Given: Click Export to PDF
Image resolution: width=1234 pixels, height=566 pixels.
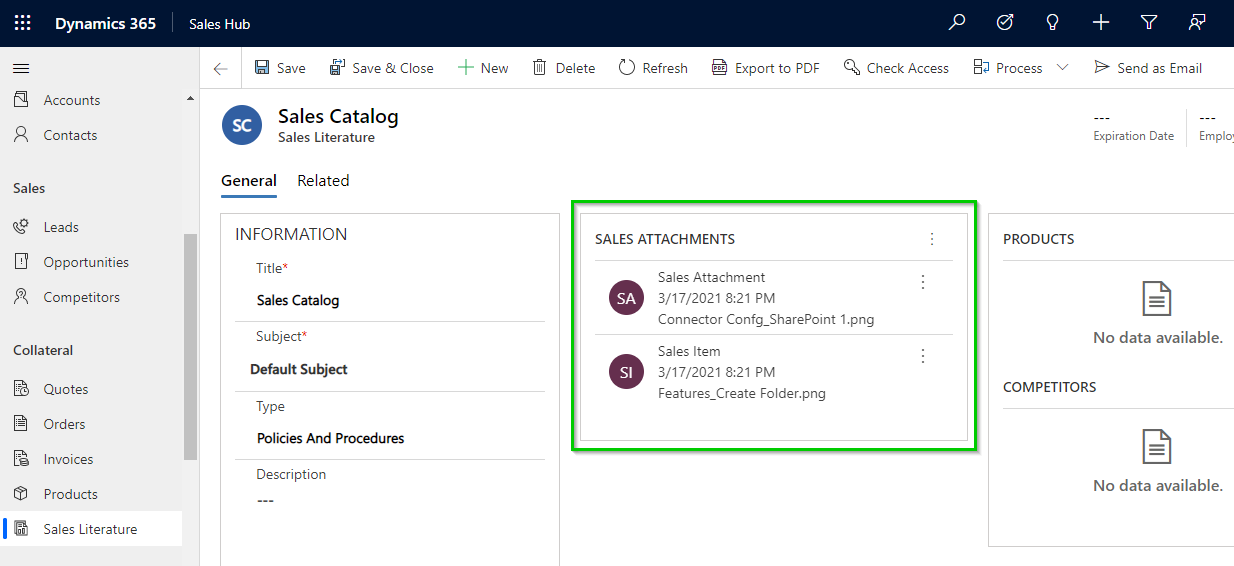Looking at the screenshot, I should [x=765, y=68].
